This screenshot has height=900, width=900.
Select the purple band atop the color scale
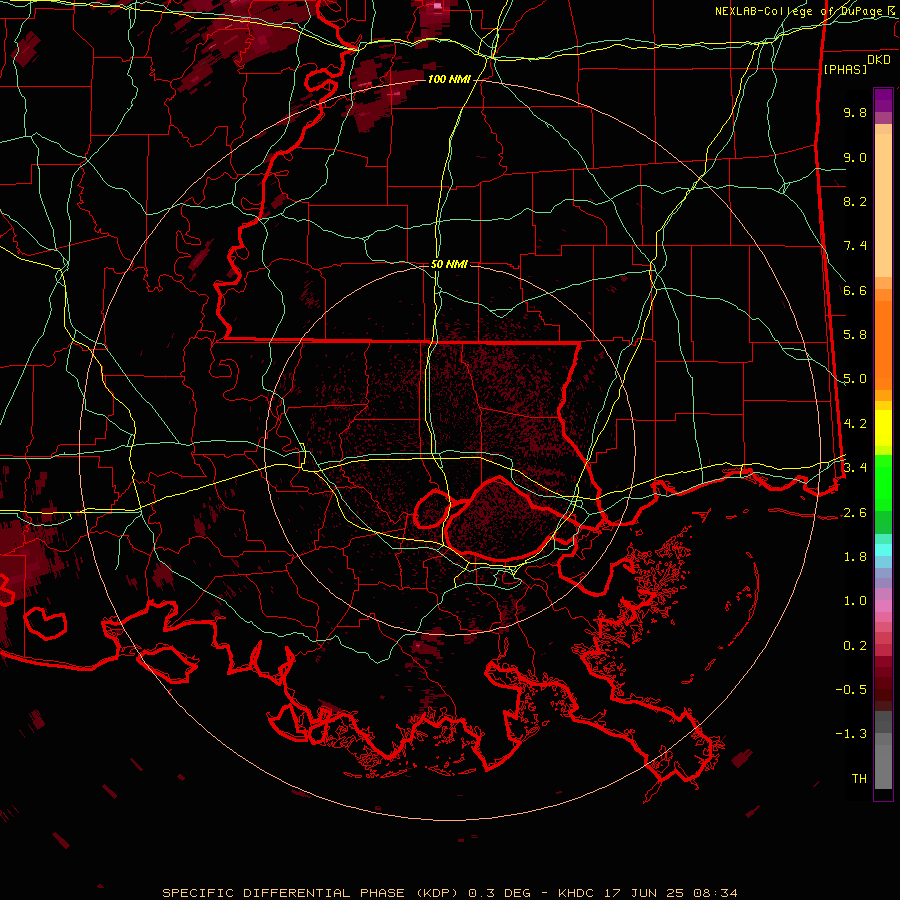tap(883, 100)
